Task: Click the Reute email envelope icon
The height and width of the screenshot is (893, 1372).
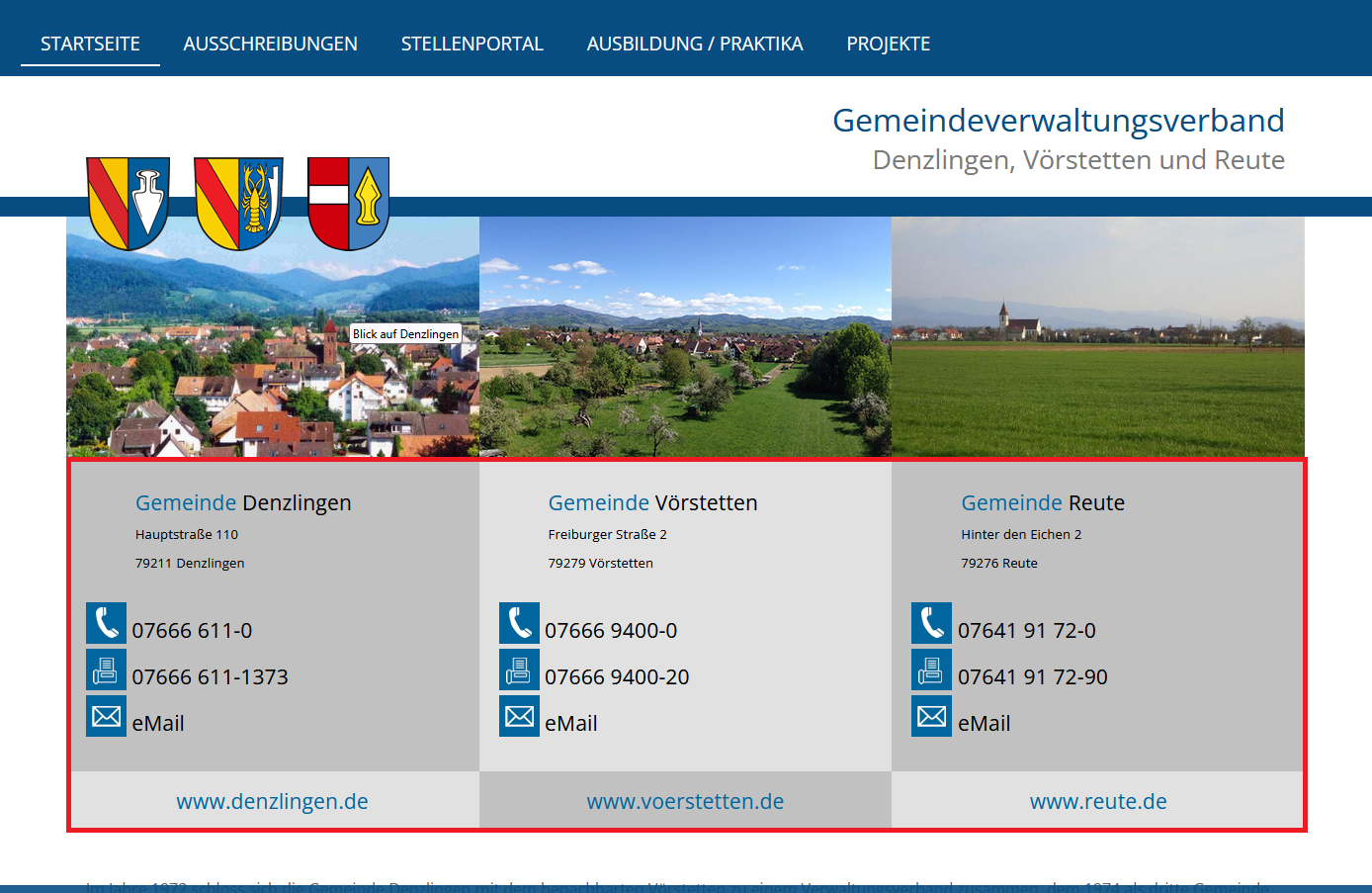Action: pyautogui.click(x=931, y=716)
